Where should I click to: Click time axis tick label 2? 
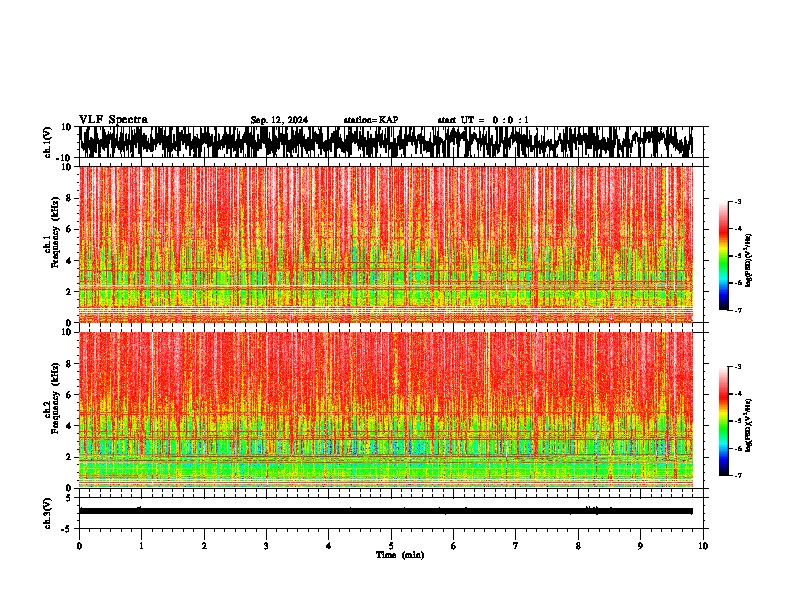click(204, 546)
